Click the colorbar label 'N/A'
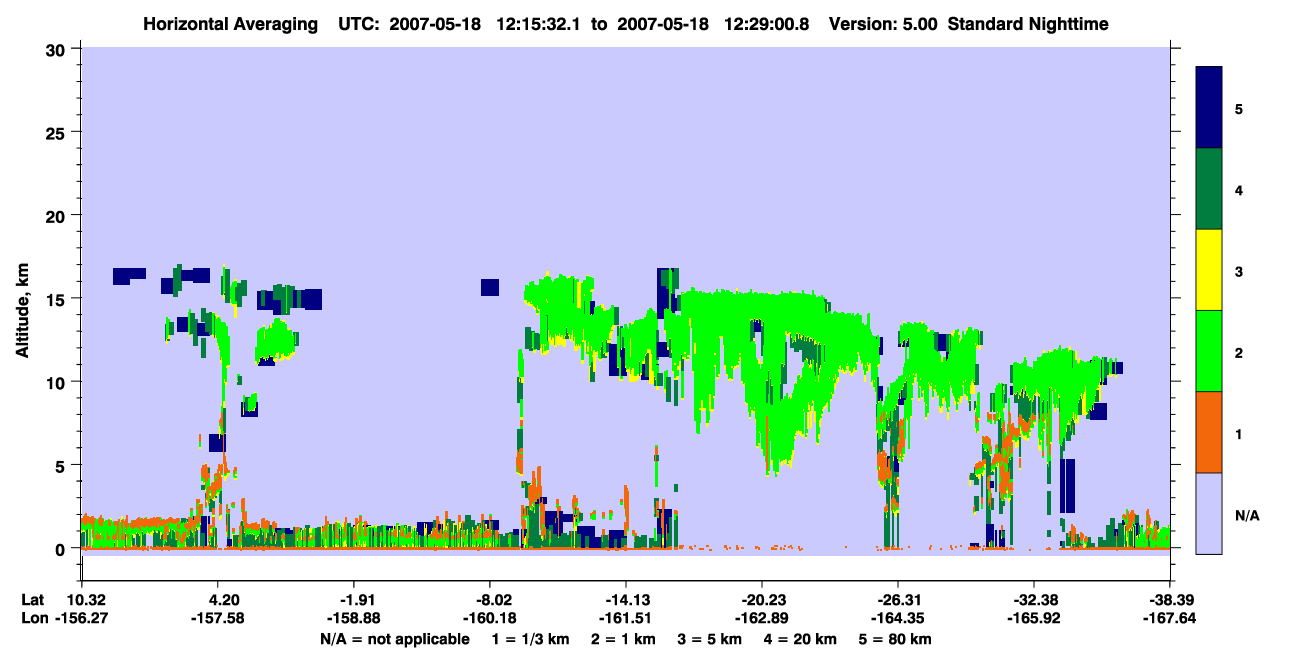Image resolution: width=1300 pixels, height=667 pixels. click(x=1246, y=515)
